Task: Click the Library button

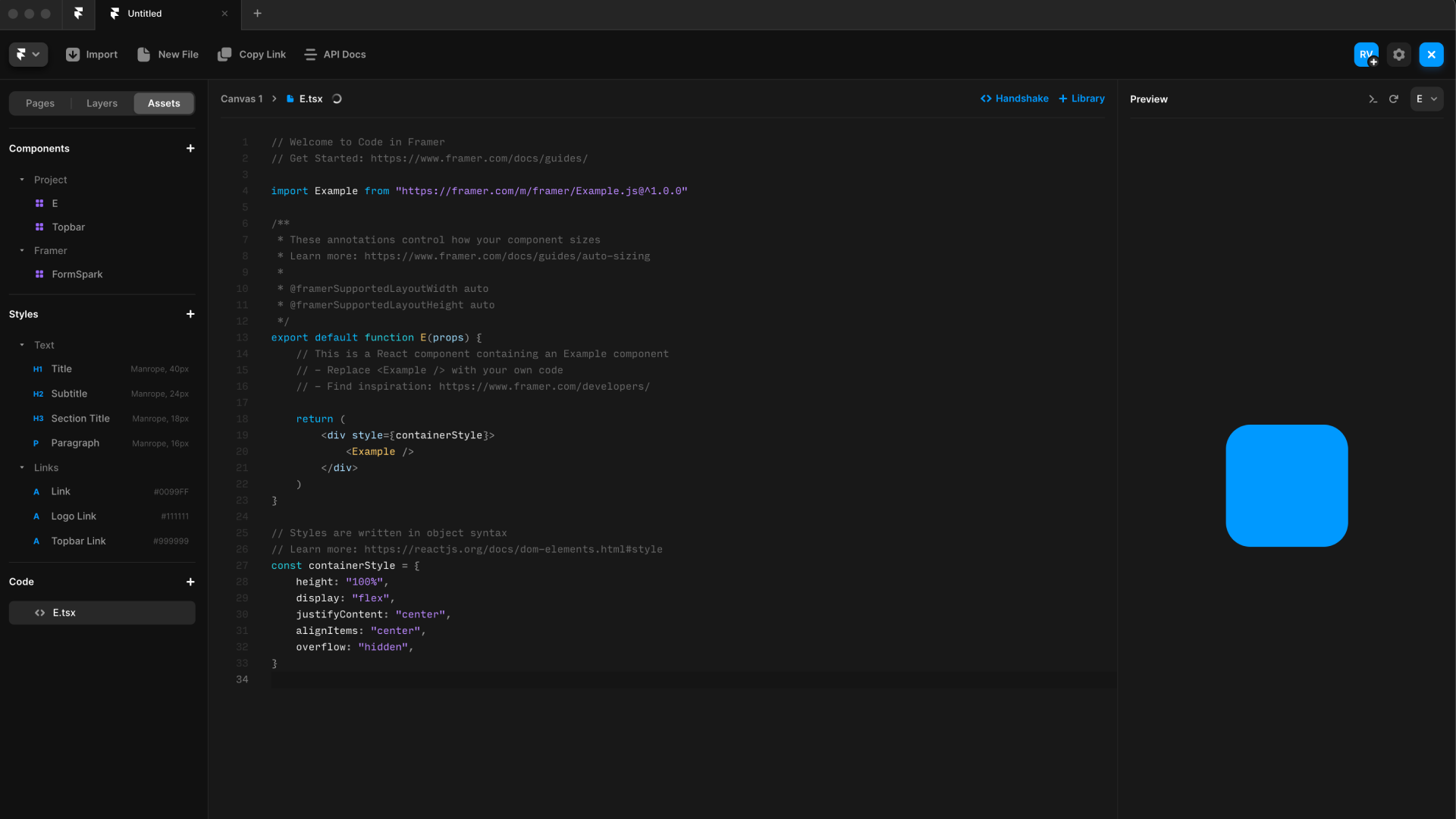Action: [x=1081, y=99]
